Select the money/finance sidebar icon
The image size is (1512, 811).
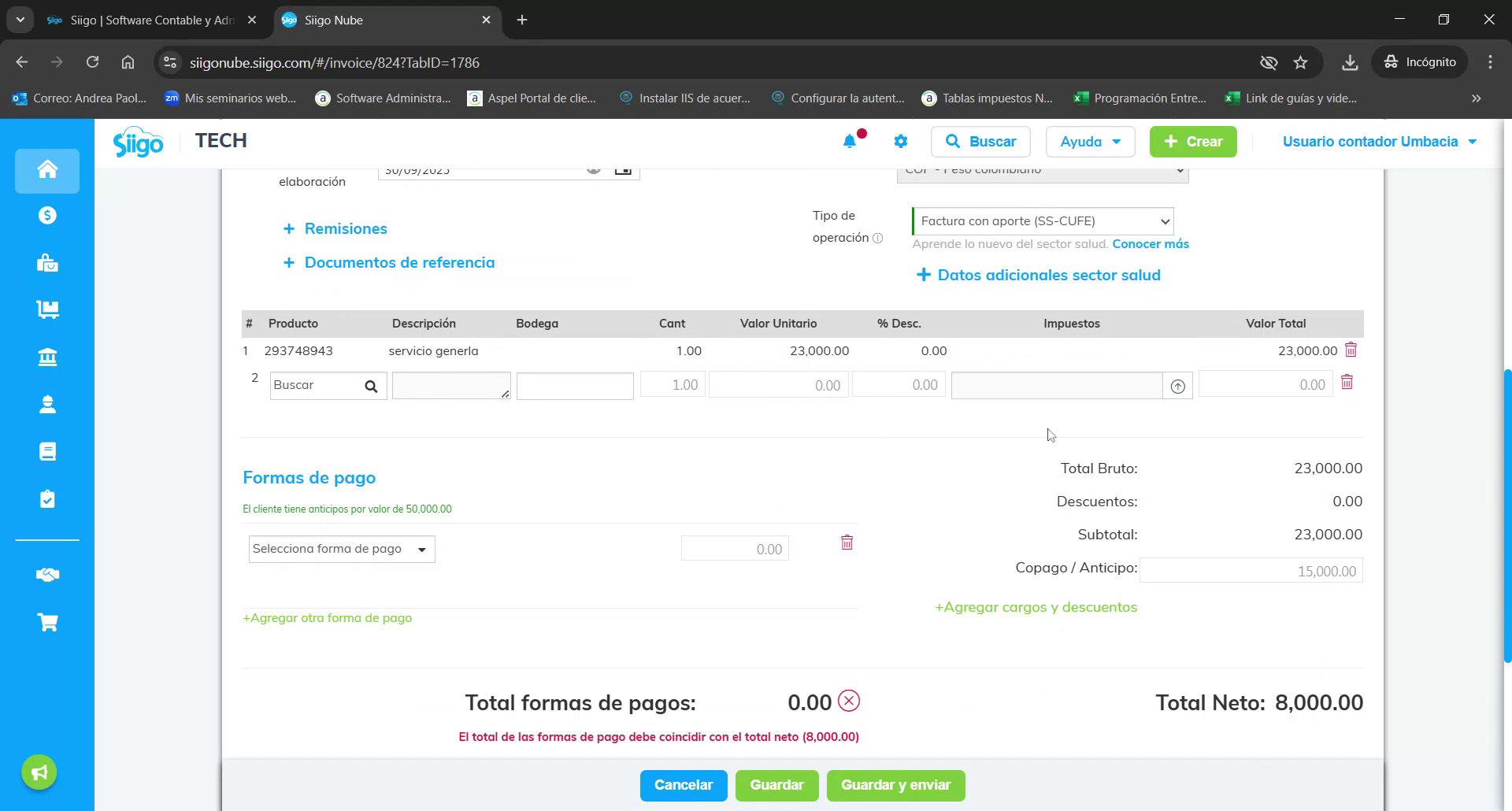(x=47, y=215)
